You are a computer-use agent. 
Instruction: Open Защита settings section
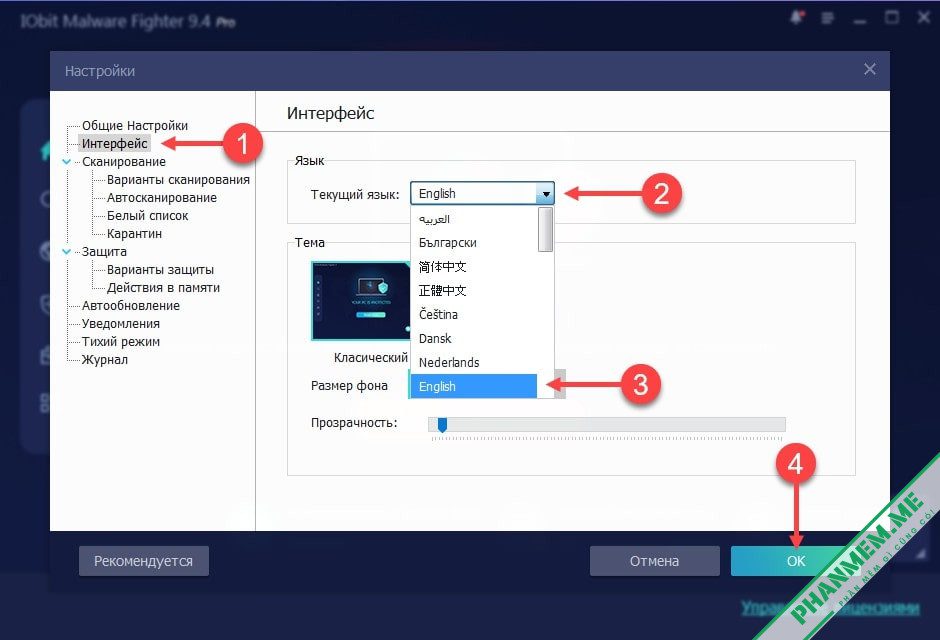104,252
